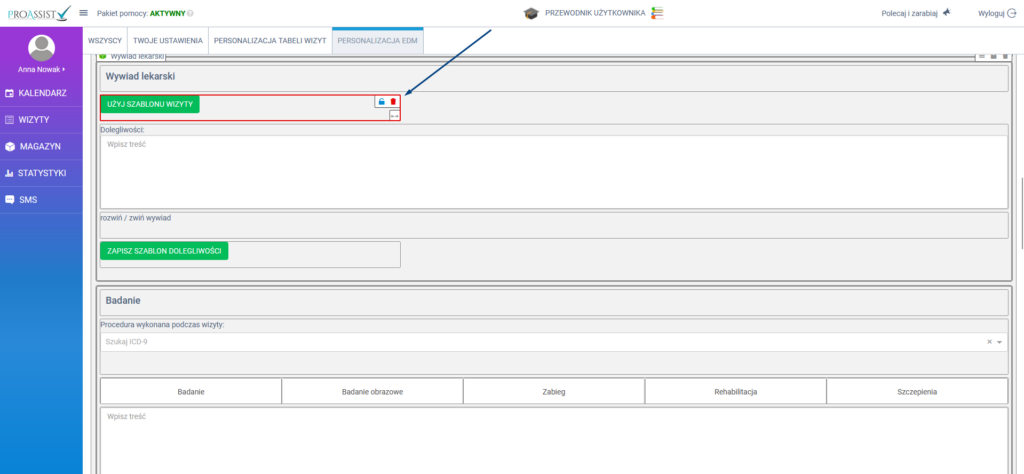Click the Dolegliwości text area
The width and height of the screenshot is (1024, 474).
coord(553,172)
